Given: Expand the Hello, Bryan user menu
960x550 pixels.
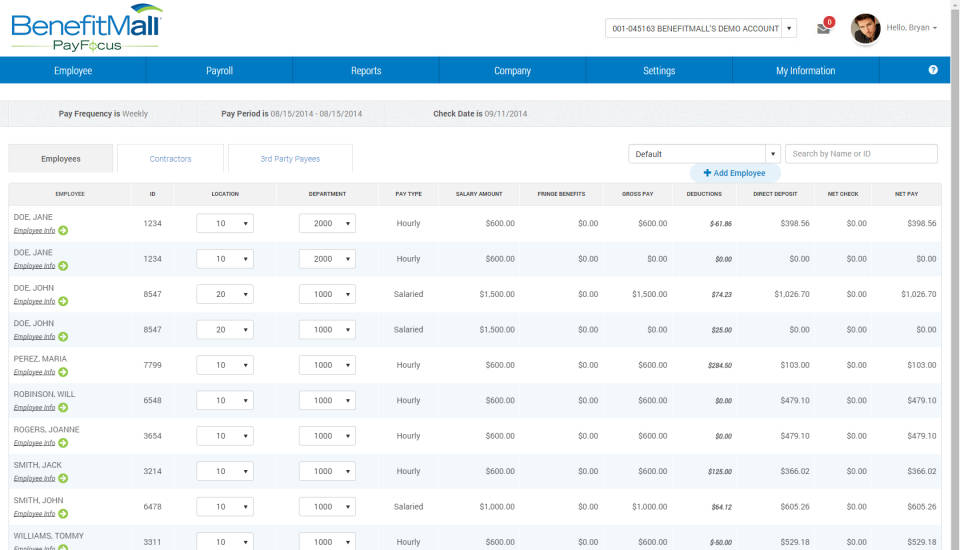Looking at the screenshot, I should coord(911,28).
